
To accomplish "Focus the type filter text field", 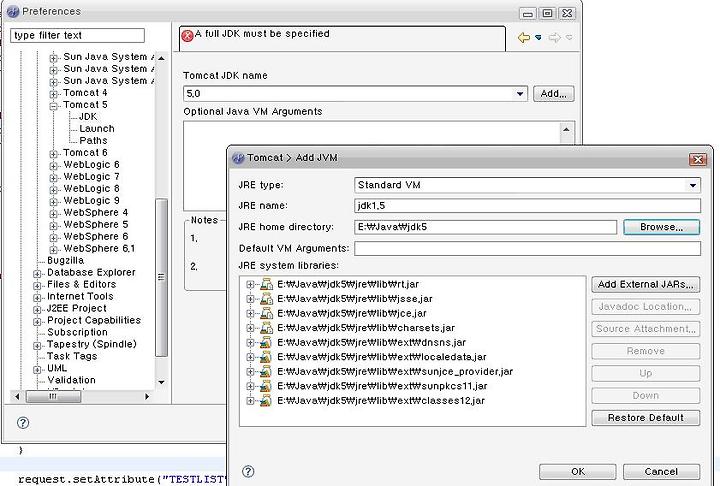I will 77,35.
